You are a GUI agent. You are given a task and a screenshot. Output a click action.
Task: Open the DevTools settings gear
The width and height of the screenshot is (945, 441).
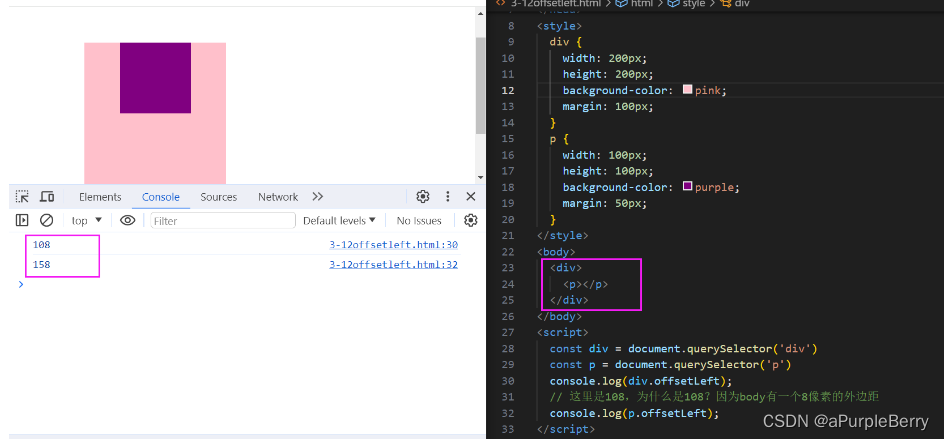(423, 196)
